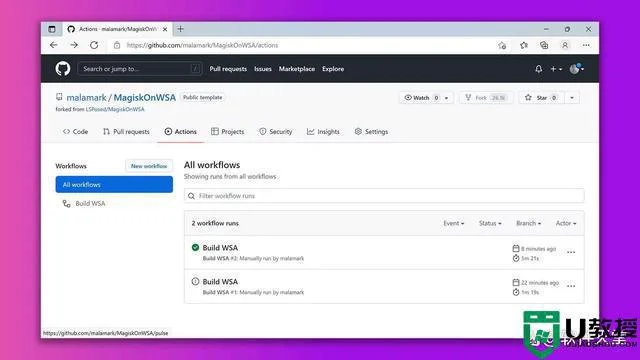Switch to the Settings tab
Viewport: 640px width, 360px height.
pos(371,131)
